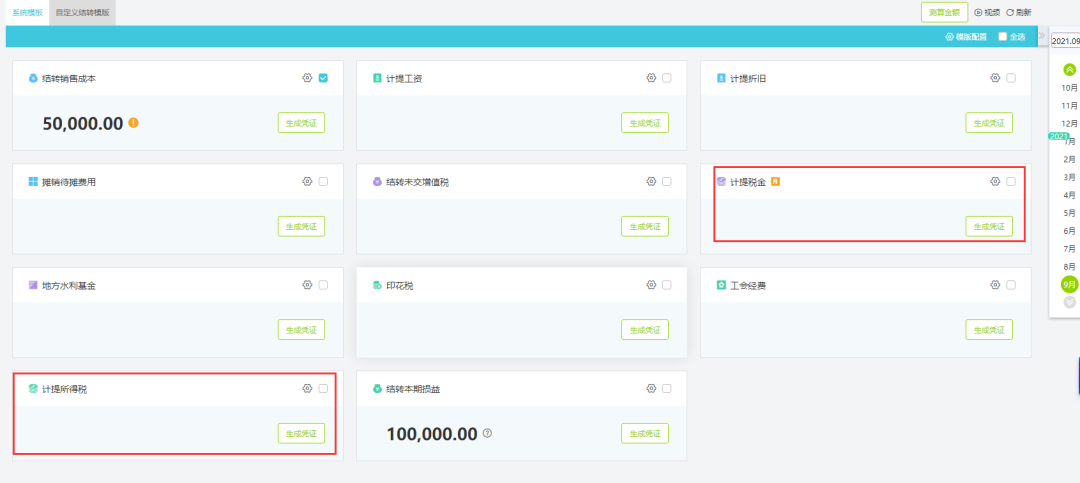
Task: Select 3月 in month list
Action: pyautogui.click(x=1069, y=177)
